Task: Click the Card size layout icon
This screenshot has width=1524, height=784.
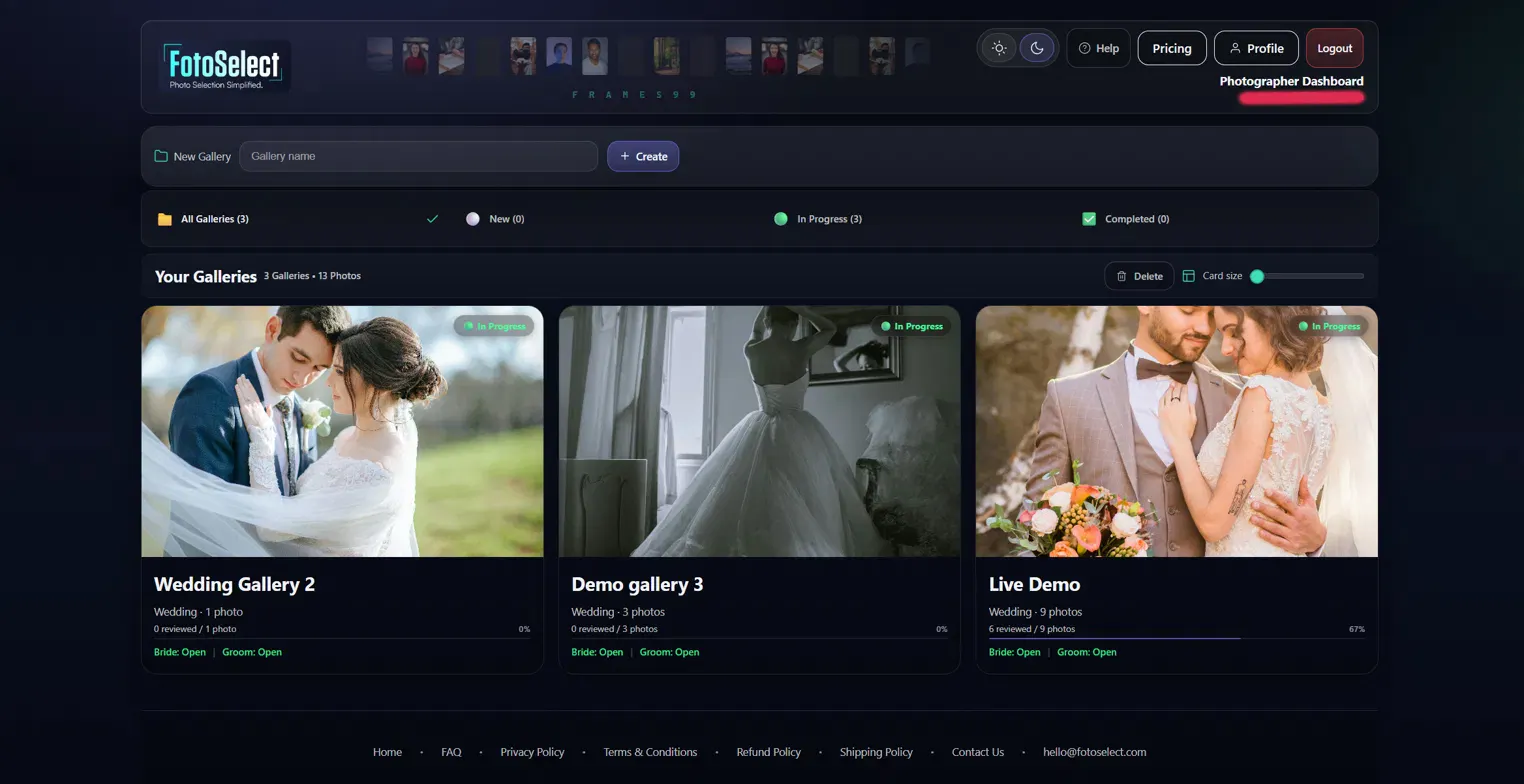Action: coord(1189,276)
